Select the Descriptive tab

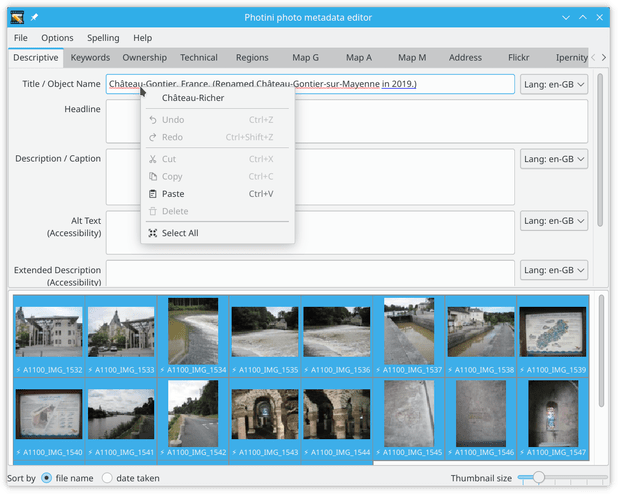(x=35, y=58)
